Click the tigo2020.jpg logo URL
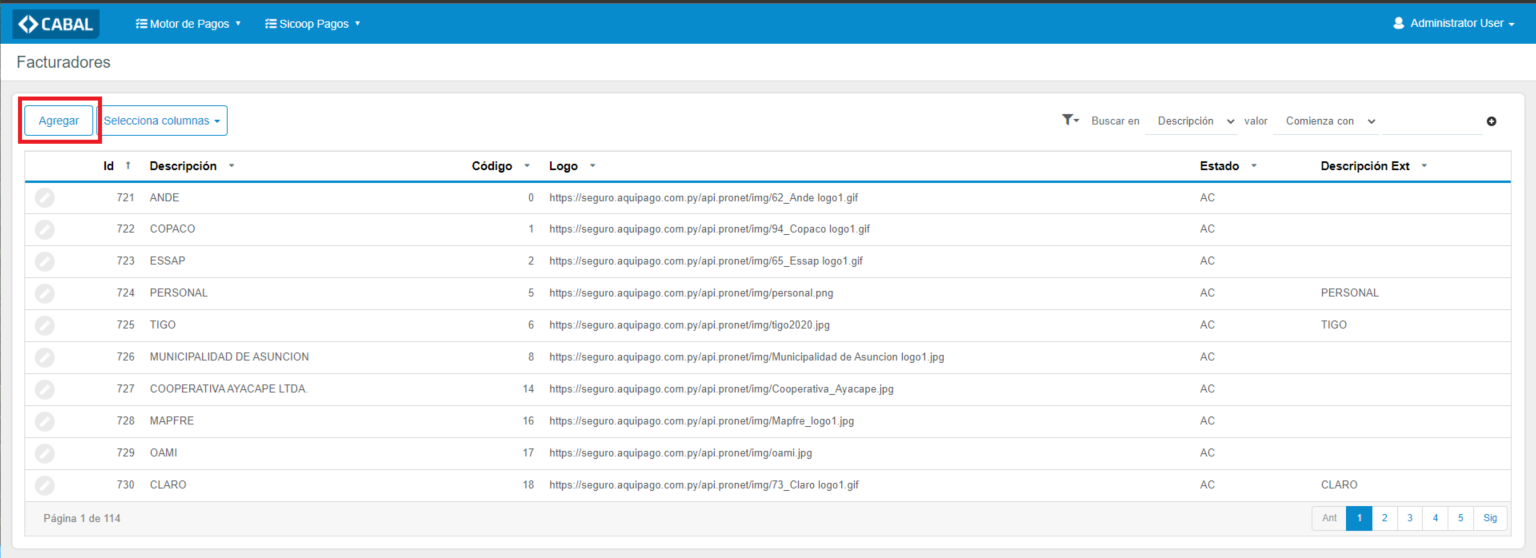 coord(690,325)
